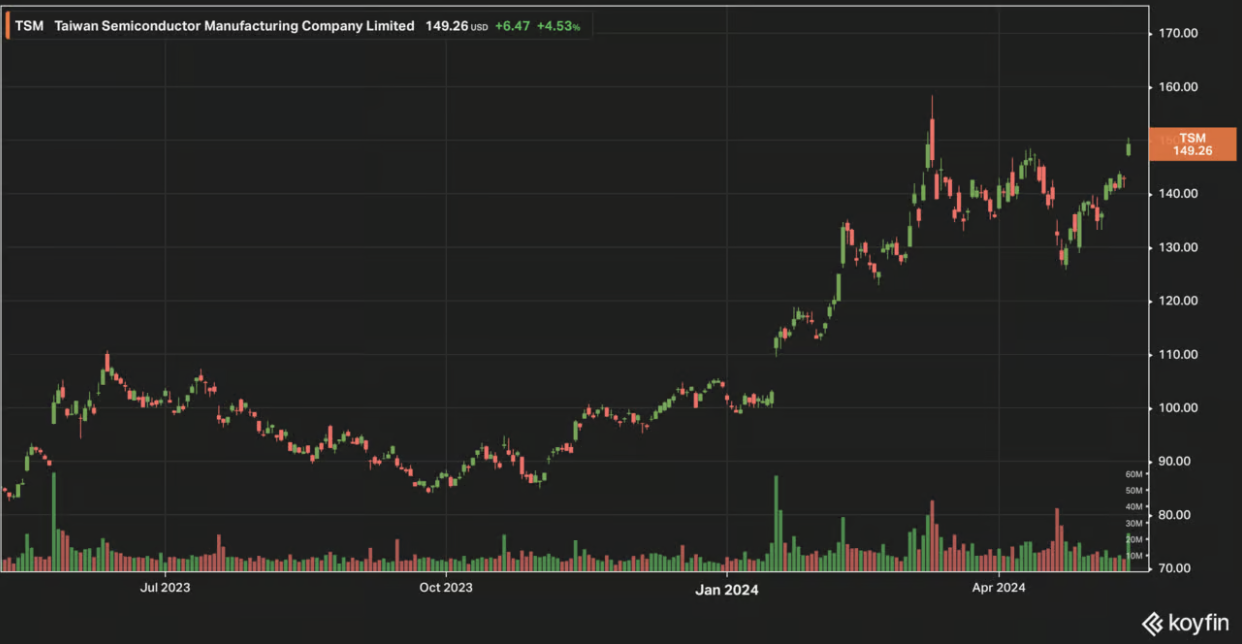Viewport: 1242px width, 644px height.
Task: Click the orange TSM color bar in legend
Action: [8, 26]
